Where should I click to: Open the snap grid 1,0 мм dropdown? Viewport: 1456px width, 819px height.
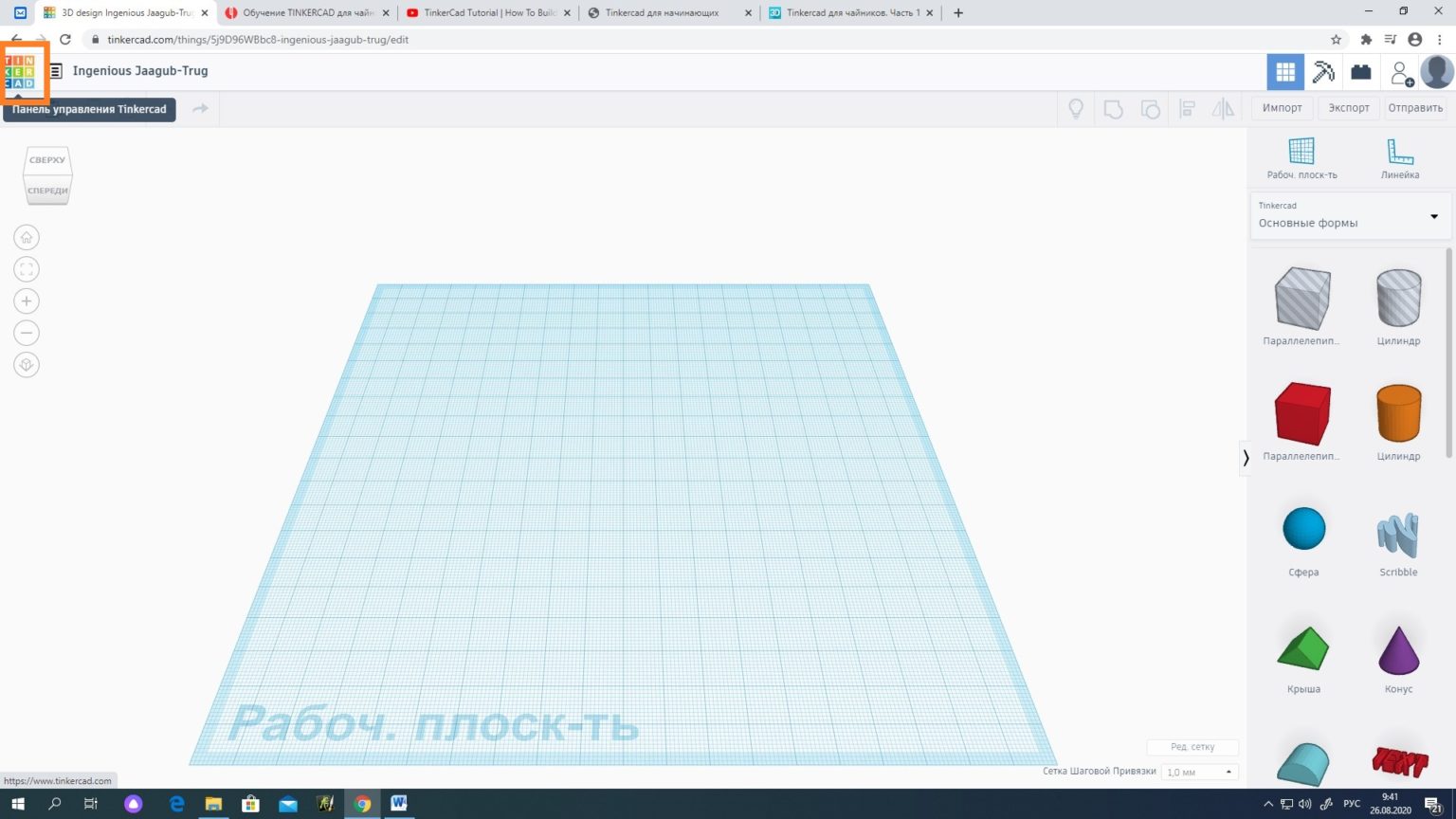(1199, 773)
